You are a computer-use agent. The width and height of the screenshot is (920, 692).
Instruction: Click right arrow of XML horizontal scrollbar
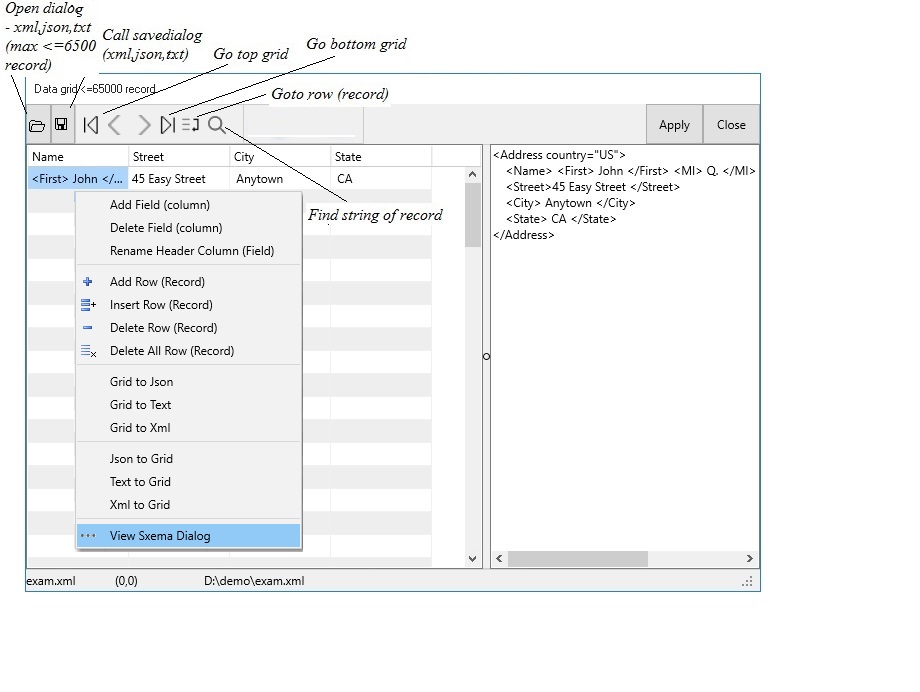(x=750, y=559)
